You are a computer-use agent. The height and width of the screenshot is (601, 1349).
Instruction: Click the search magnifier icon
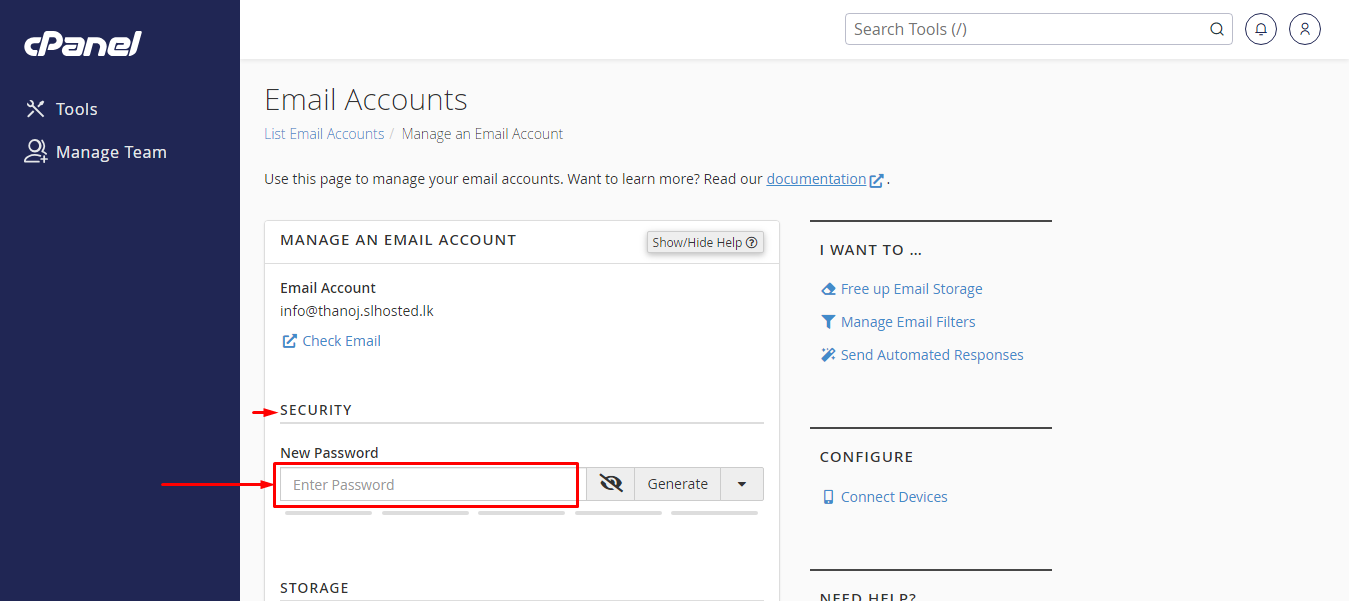coord(1217,29)
